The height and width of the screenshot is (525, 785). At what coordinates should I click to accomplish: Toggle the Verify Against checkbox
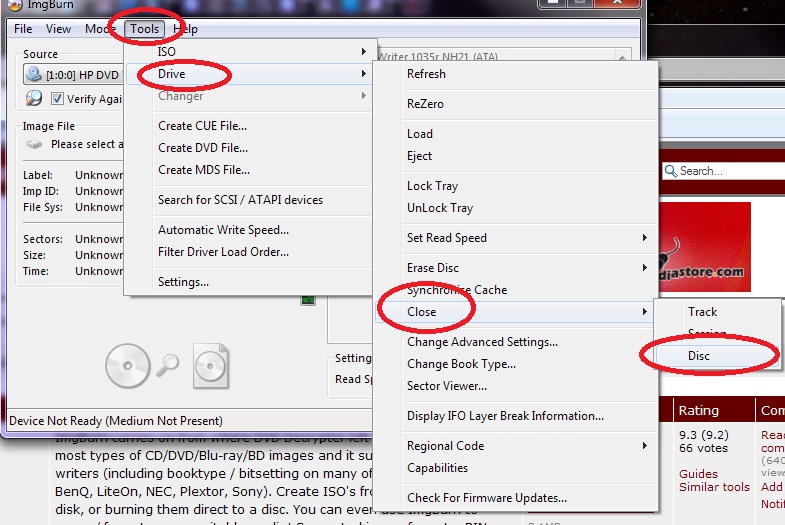click(x=57, y=99)
